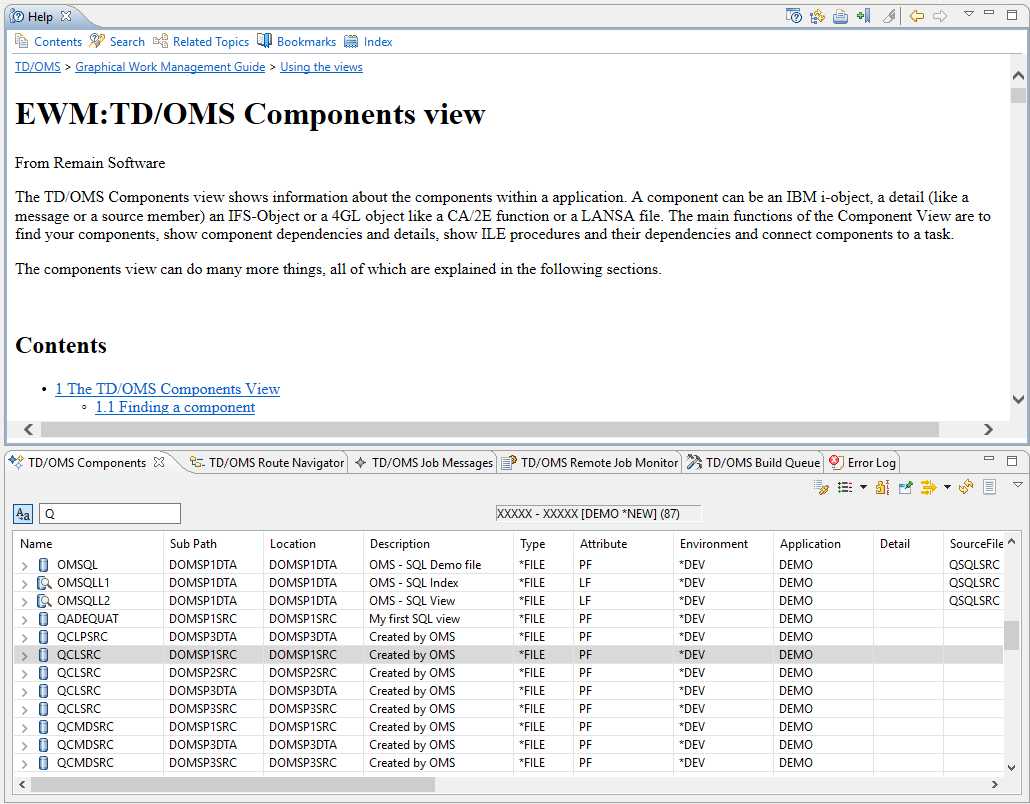Show Related Topics in Help
The width and height of the screenshot is (1030, 804).
coord(201,41)
